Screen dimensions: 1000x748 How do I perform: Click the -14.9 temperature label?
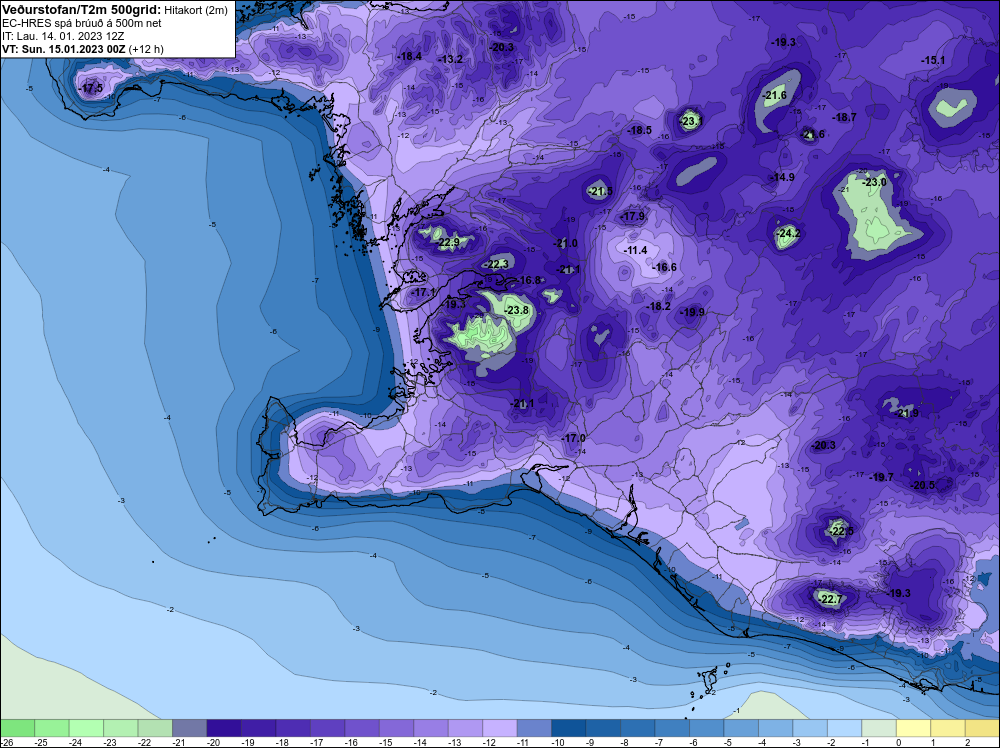pos(783,177)
